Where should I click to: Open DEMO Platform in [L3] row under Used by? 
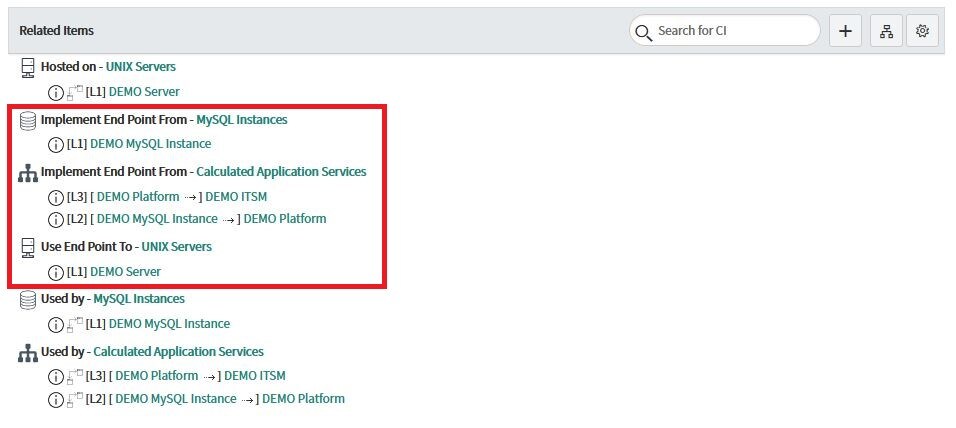(157, 376)
